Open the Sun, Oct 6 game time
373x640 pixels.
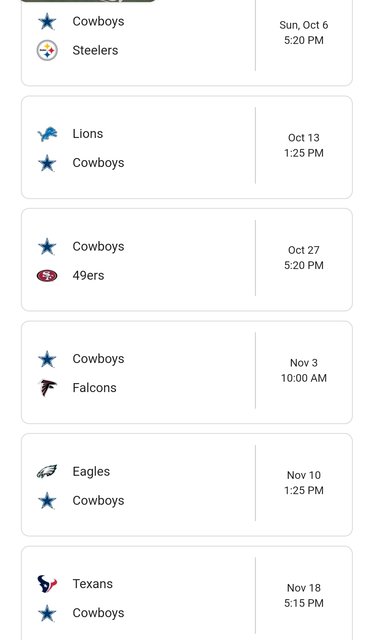click(x=304, y=33)
